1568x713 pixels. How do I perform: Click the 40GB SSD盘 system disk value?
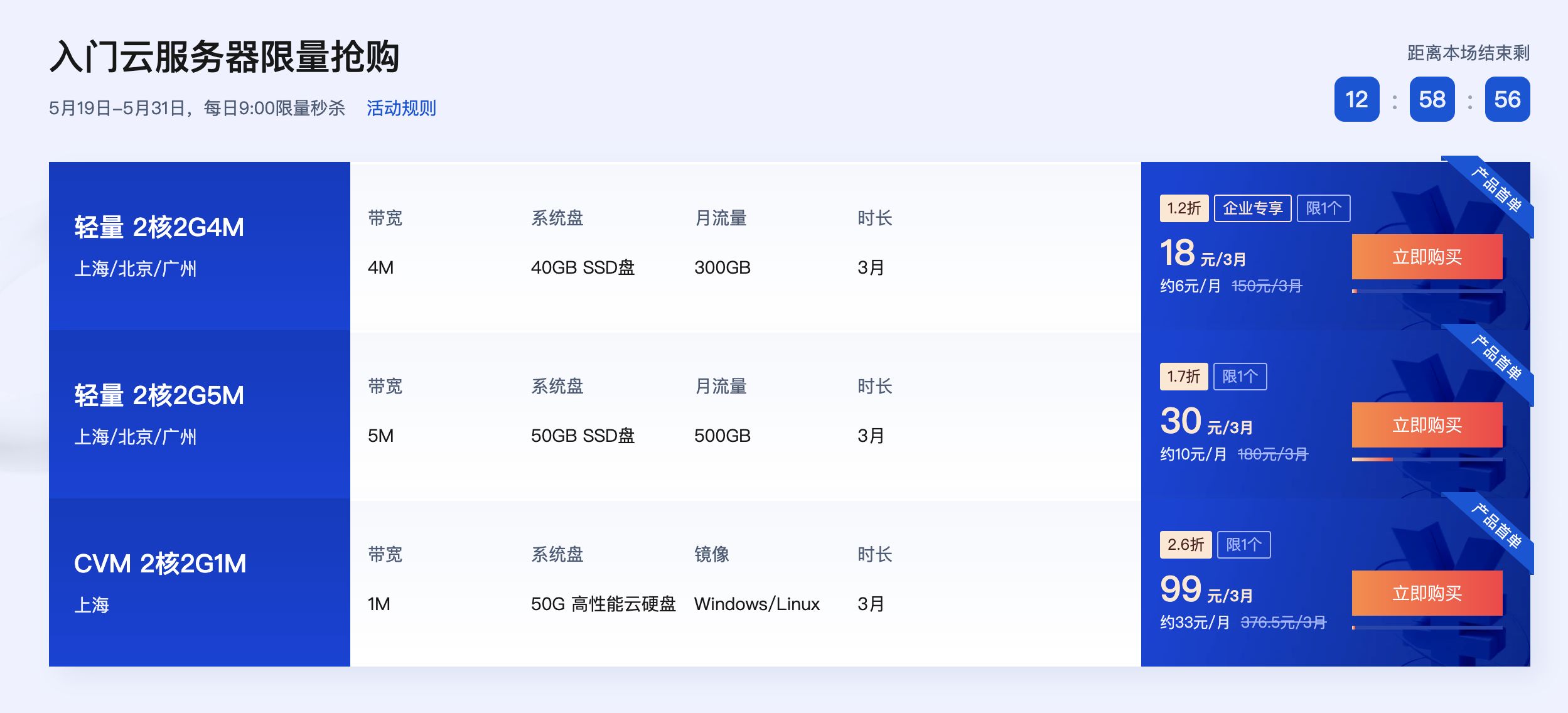[583, 267]
